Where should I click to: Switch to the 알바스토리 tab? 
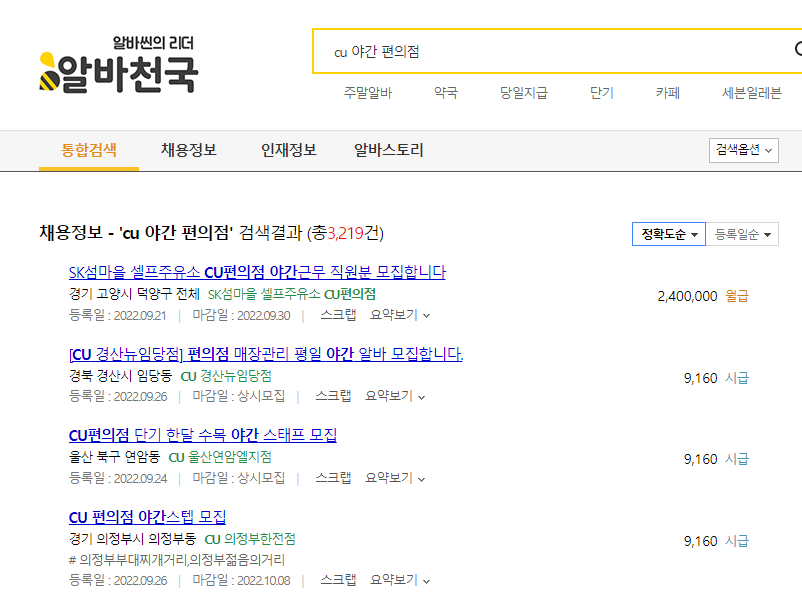(389, 150)
